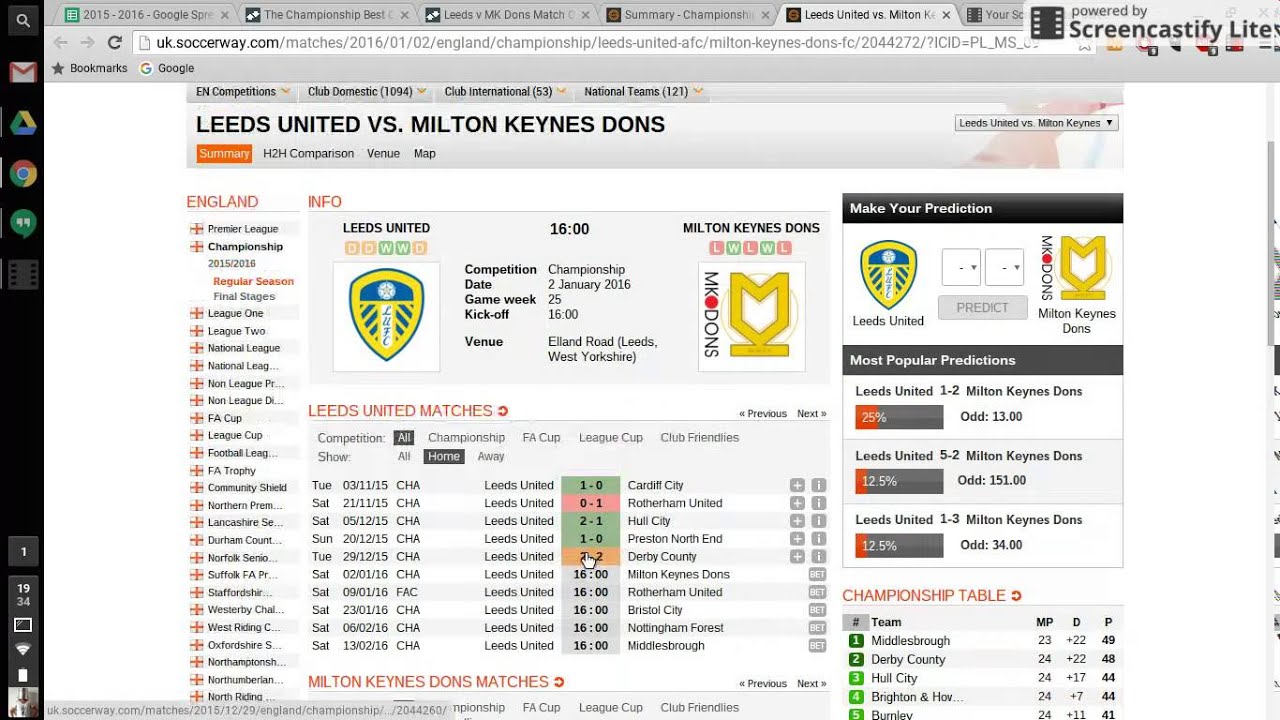
Task: Expand plus icon for Preston North End match
Action: click(797, 539)
